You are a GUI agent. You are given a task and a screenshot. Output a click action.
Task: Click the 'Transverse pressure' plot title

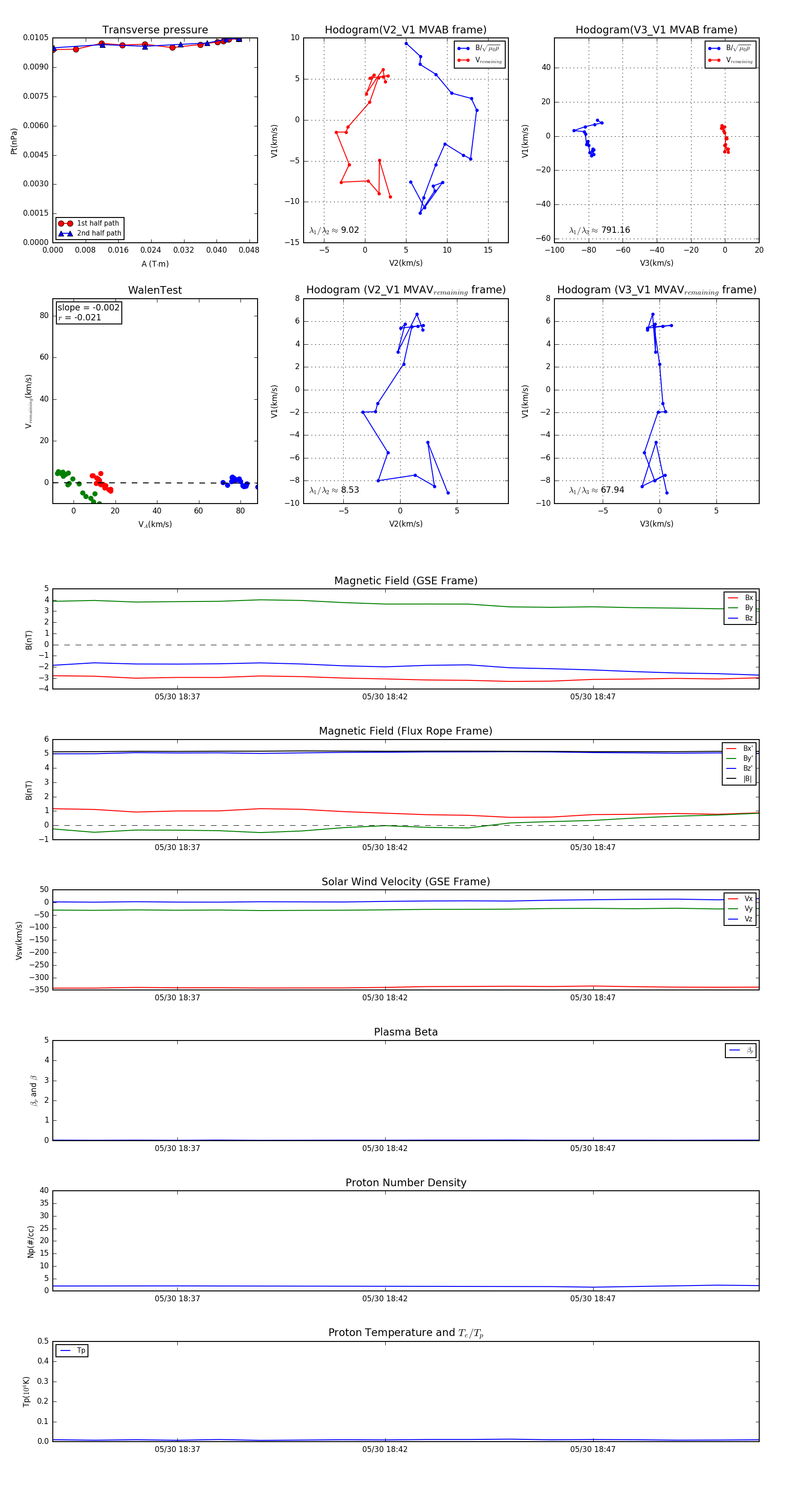pos(155,30)
